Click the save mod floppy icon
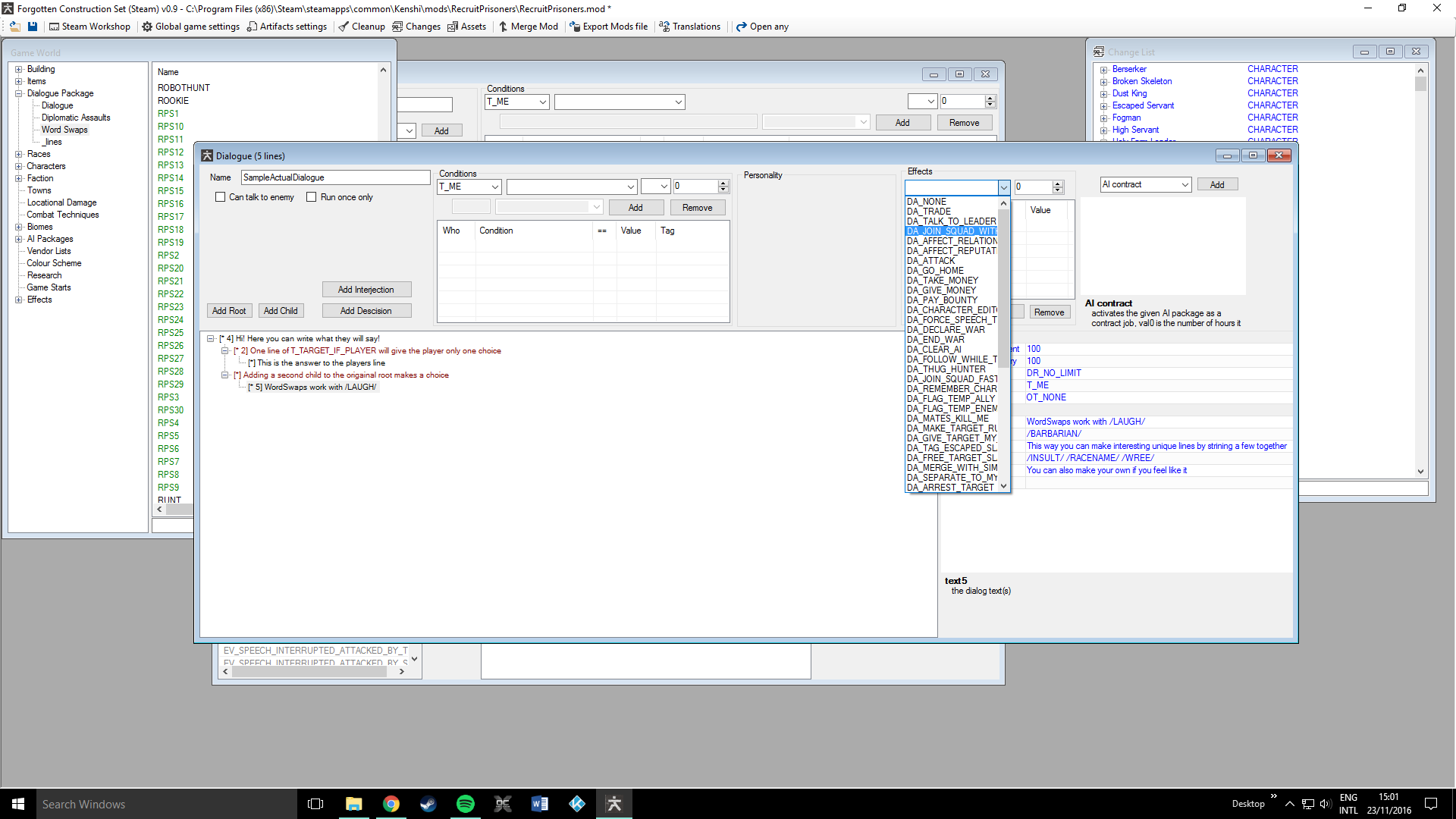Viewport: 1456px width, 819px height. tap(33, 27)
